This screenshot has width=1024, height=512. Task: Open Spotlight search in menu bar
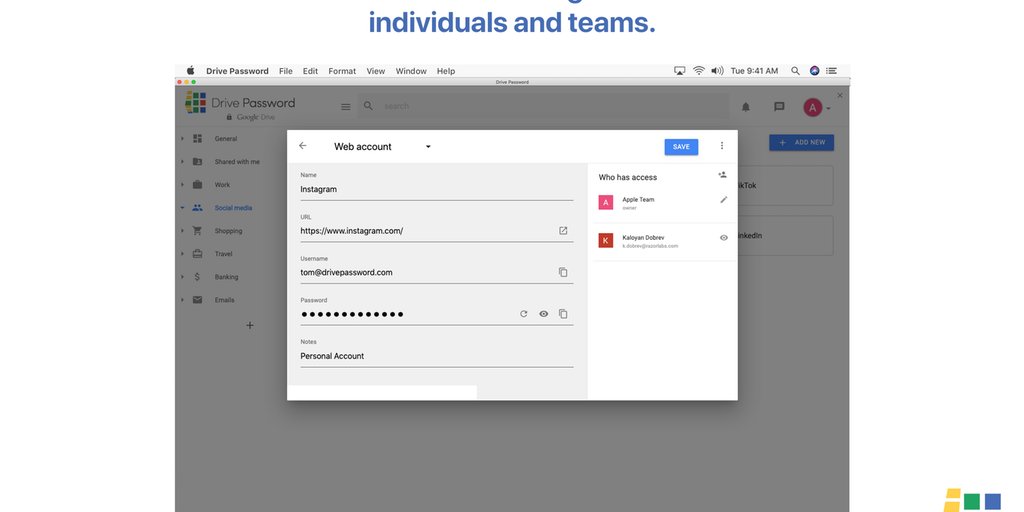coord(795,71)
